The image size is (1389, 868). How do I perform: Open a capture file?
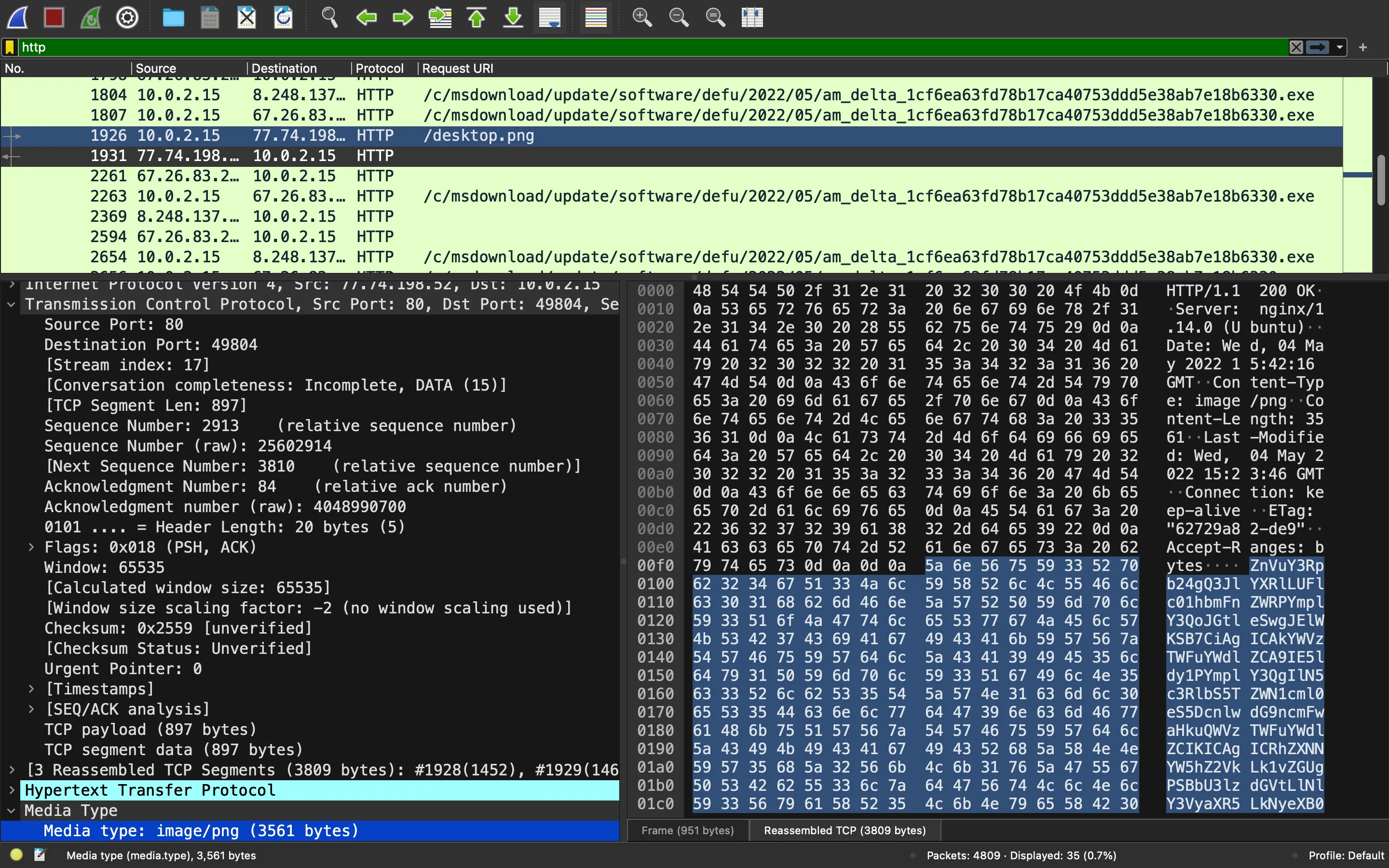173,17
